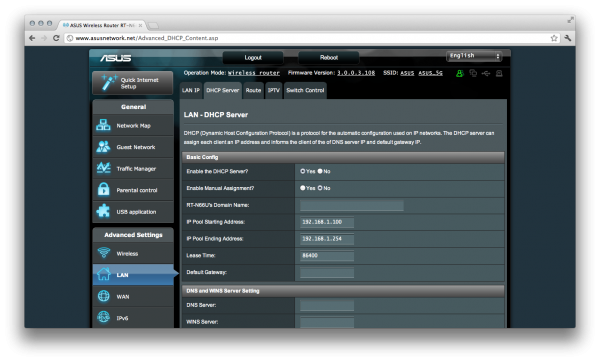Set Enable the DHCP Server to Yes
This screenshot has width=600, height=362.
[x=303, y=171]
